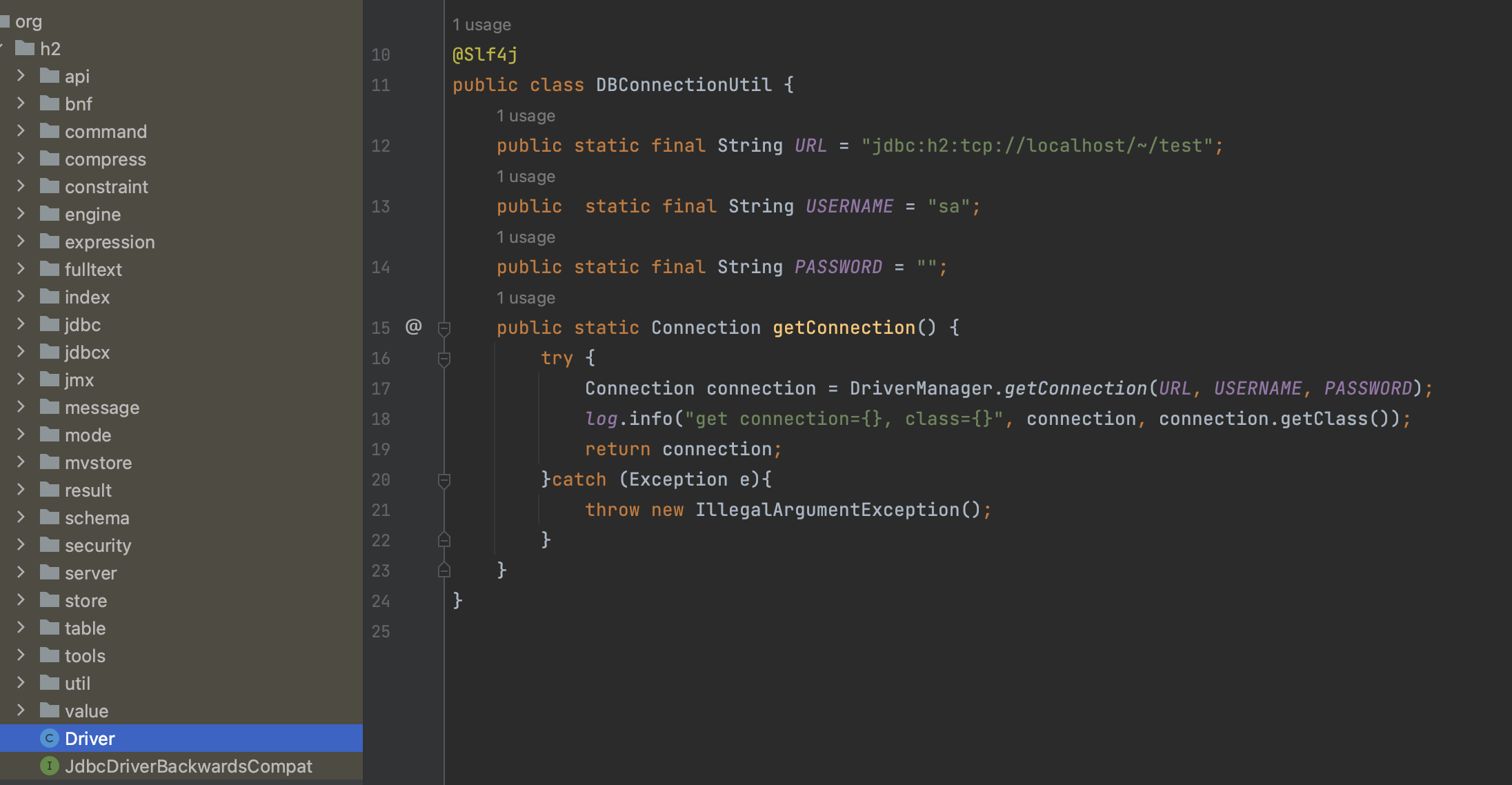Click line number 17 in gutter
The width and height of the screenshot is (1512, 785).
(x=381, y=388)
